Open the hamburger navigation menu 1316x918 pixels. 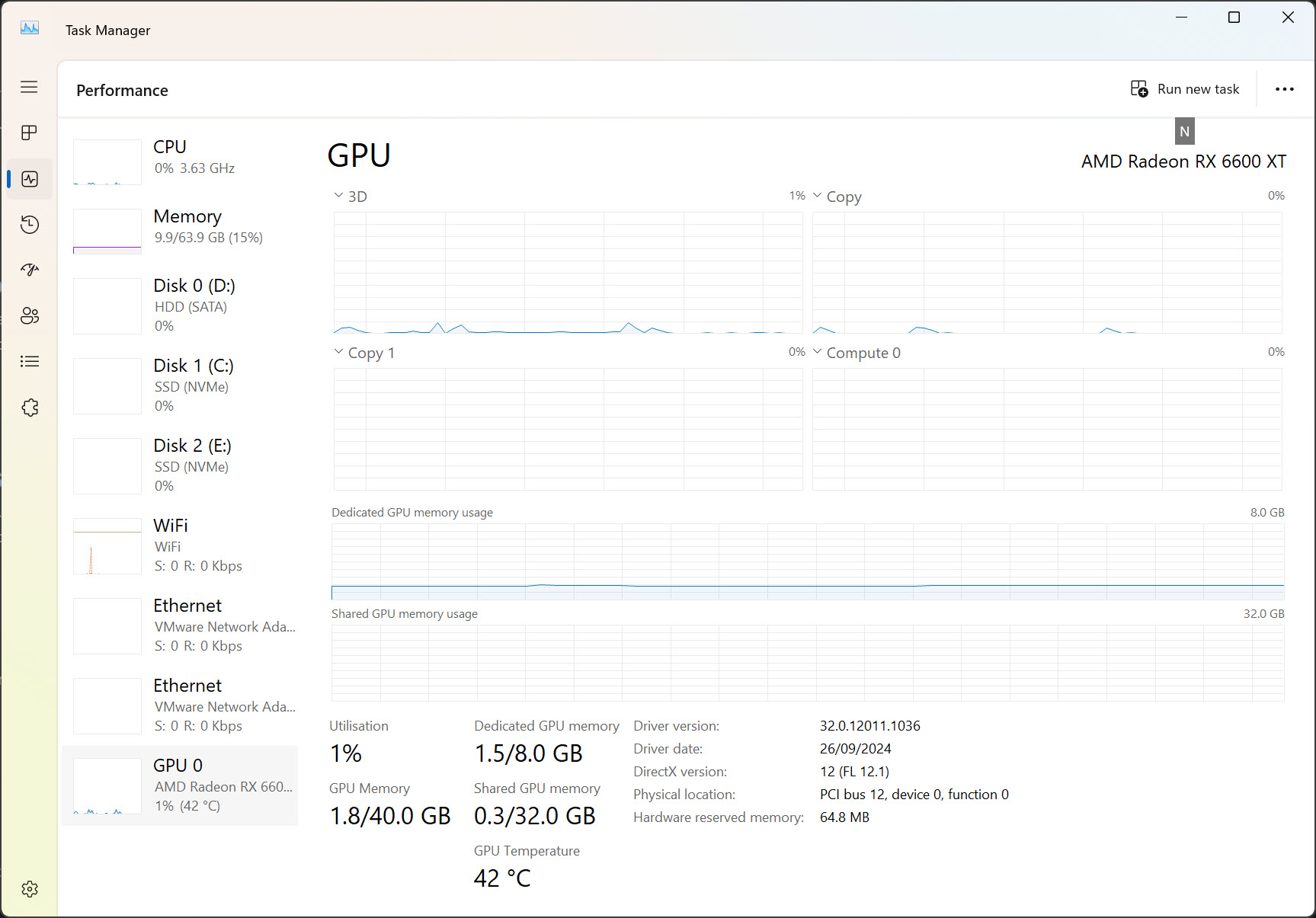coord(29,87)
